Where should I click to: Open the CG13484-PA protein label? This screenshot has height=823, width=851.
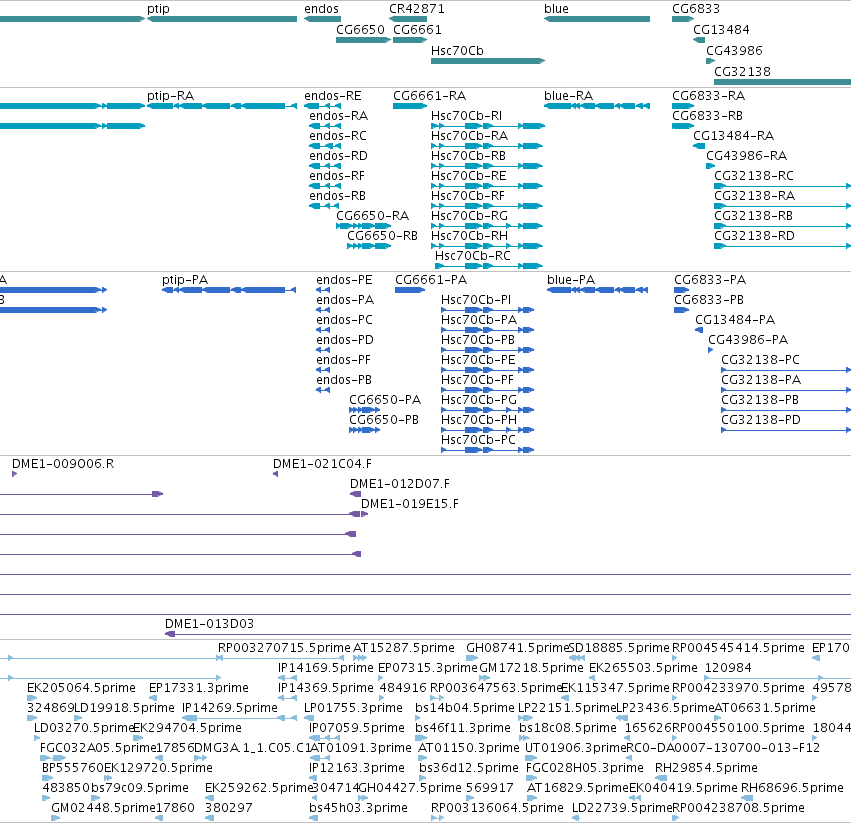tap(735, 320)
